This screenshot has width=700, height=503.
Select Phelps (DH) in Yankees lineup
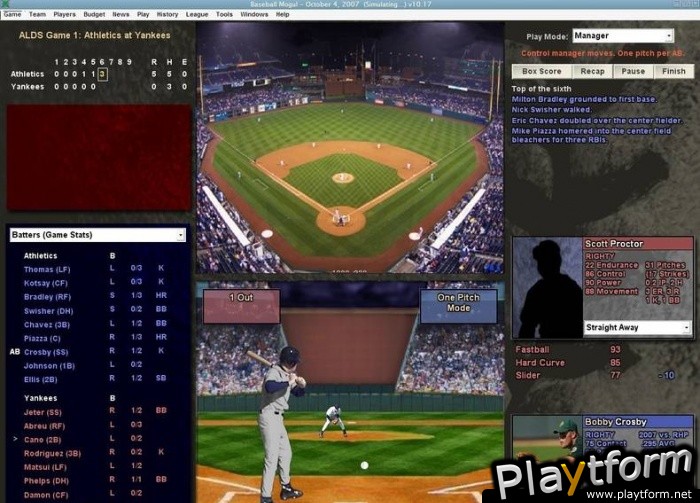click(46, 481)
